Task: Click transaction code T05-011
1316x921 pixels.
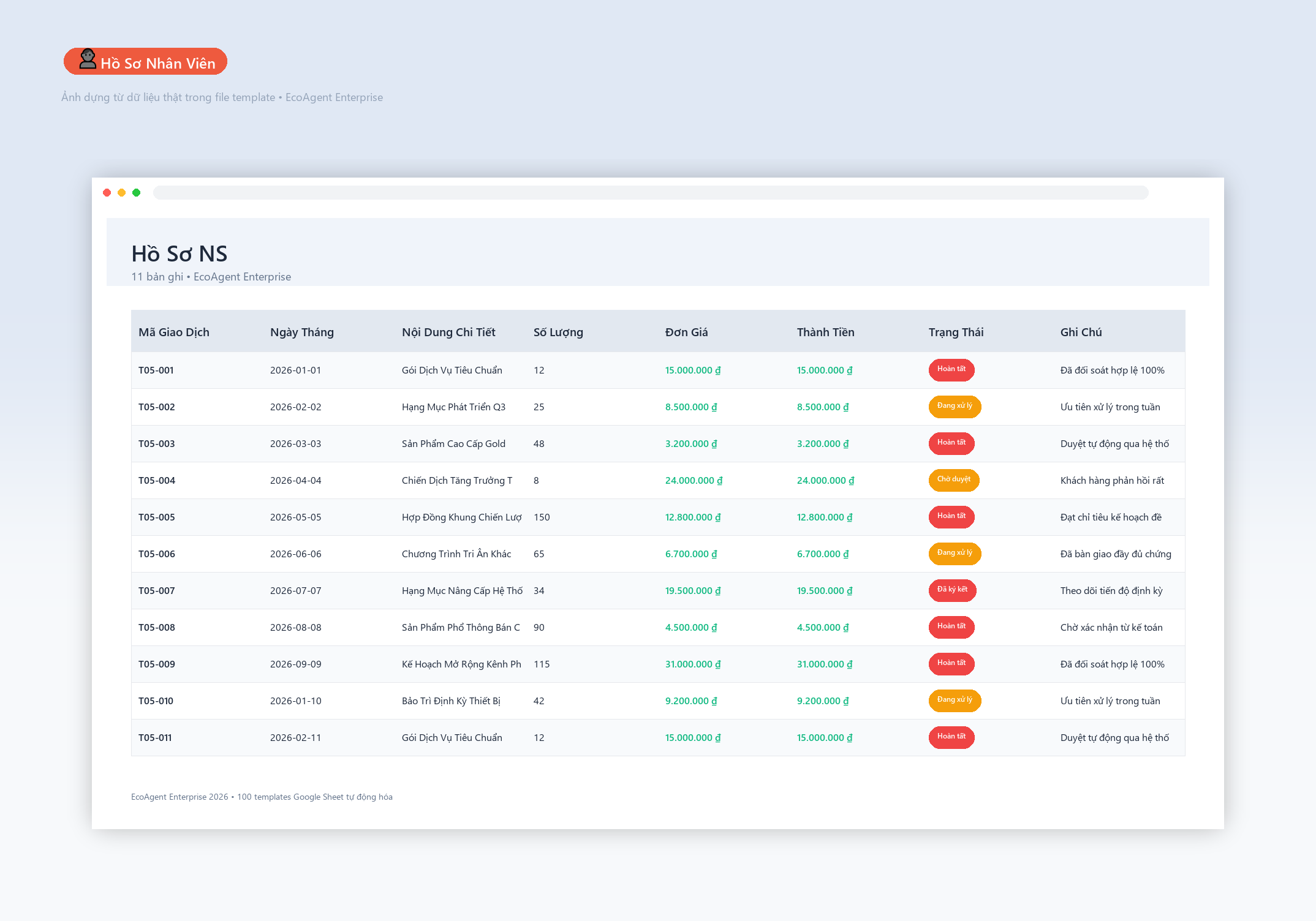Action: [155, 737]
